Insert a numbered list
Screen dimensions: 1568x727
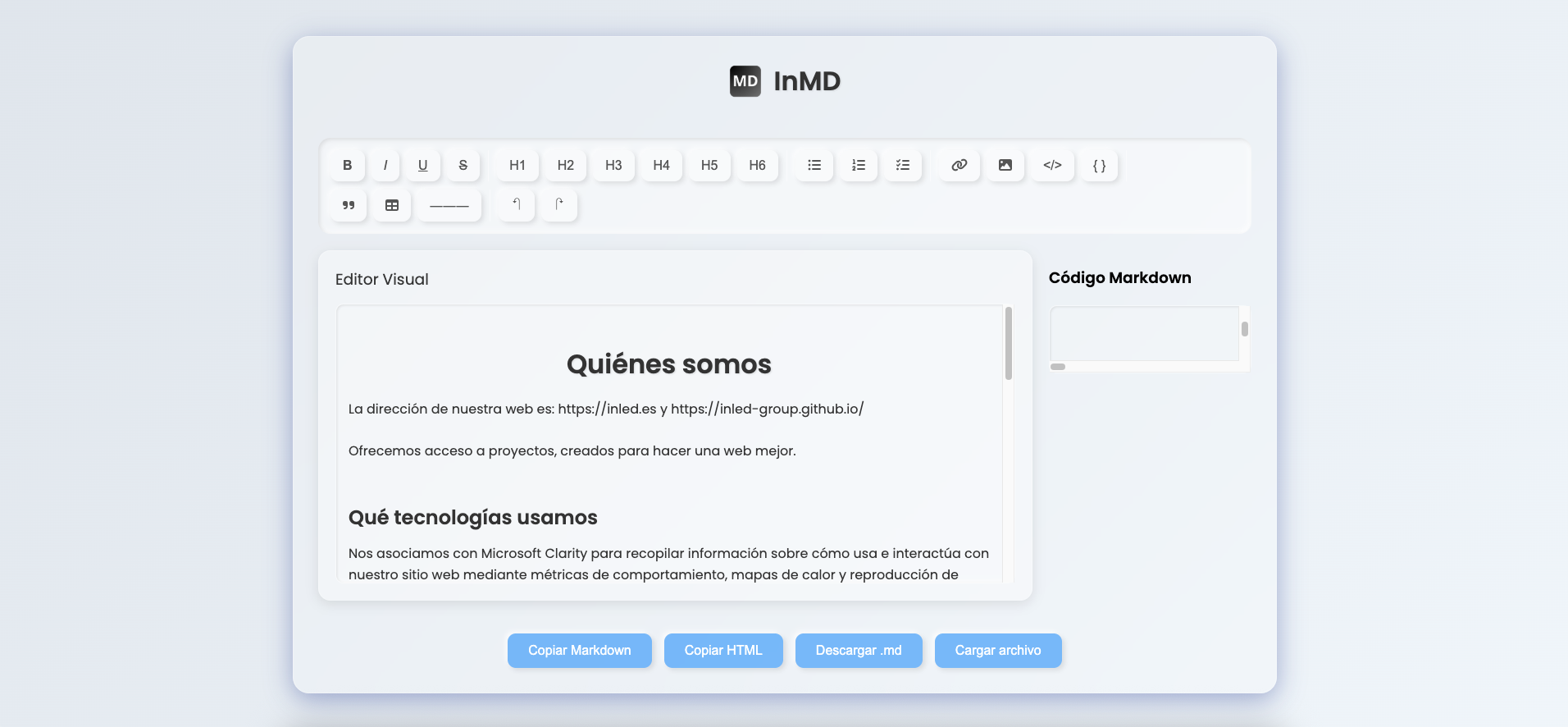[858, 165]
